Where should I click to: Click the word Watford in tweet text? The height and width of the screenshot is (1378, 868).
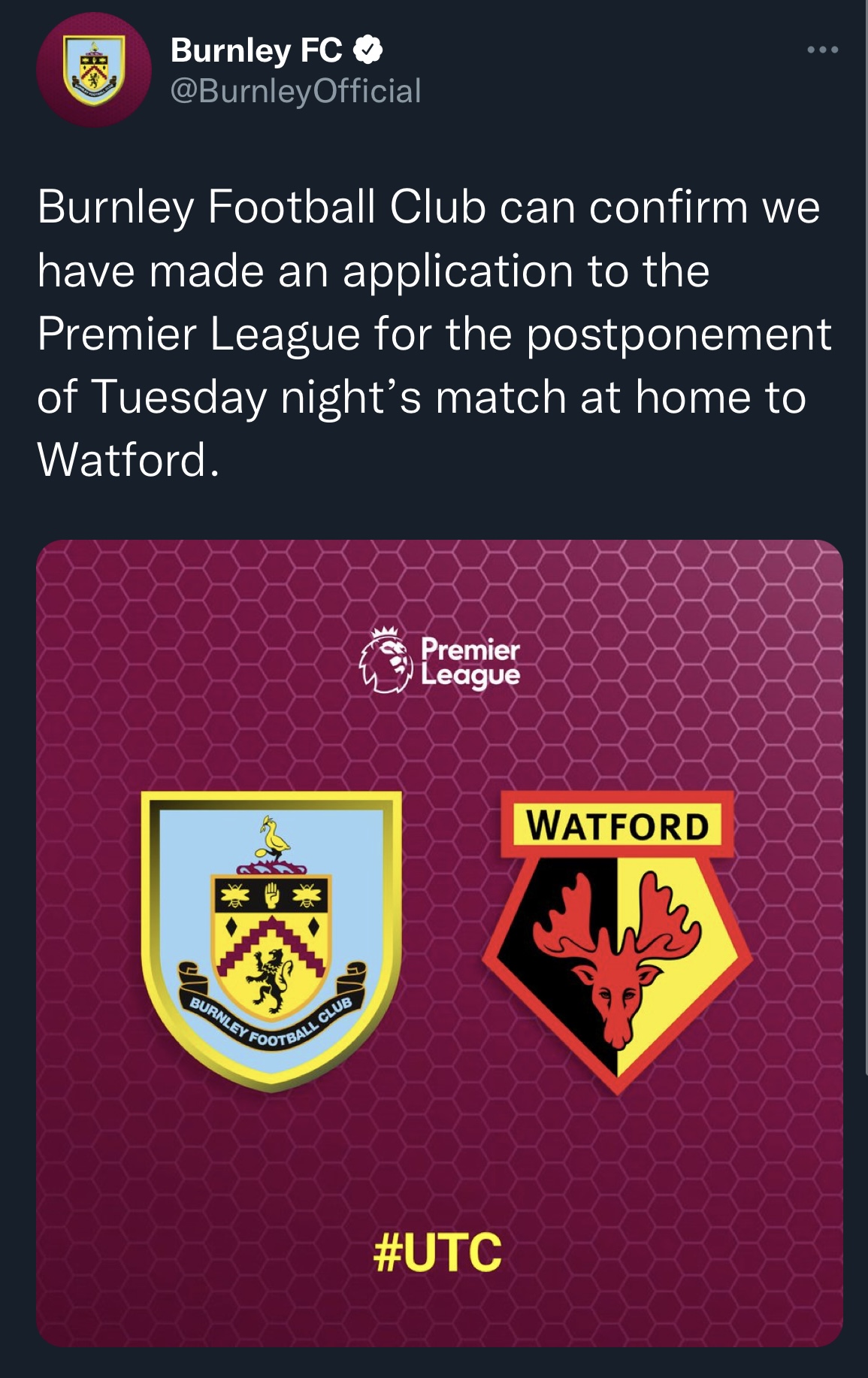pos(122,459)
